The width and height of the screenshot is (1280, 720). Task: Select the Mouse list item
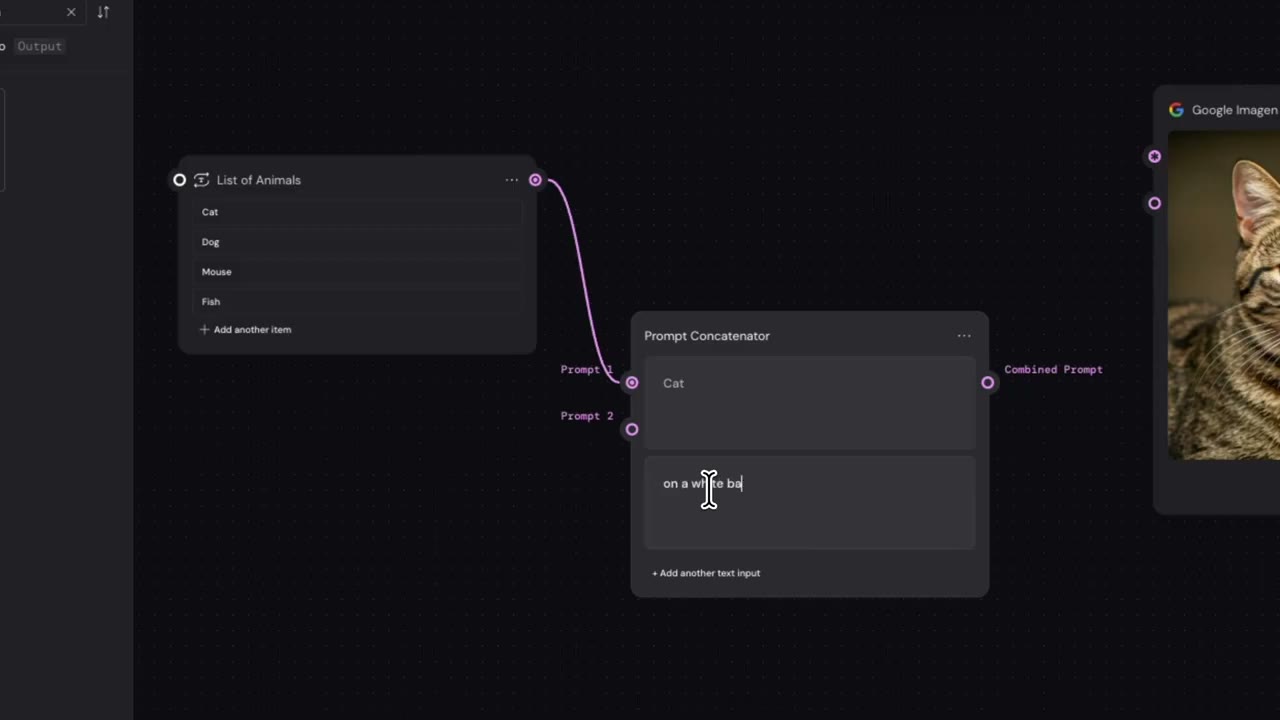click(x=358, y=272)
